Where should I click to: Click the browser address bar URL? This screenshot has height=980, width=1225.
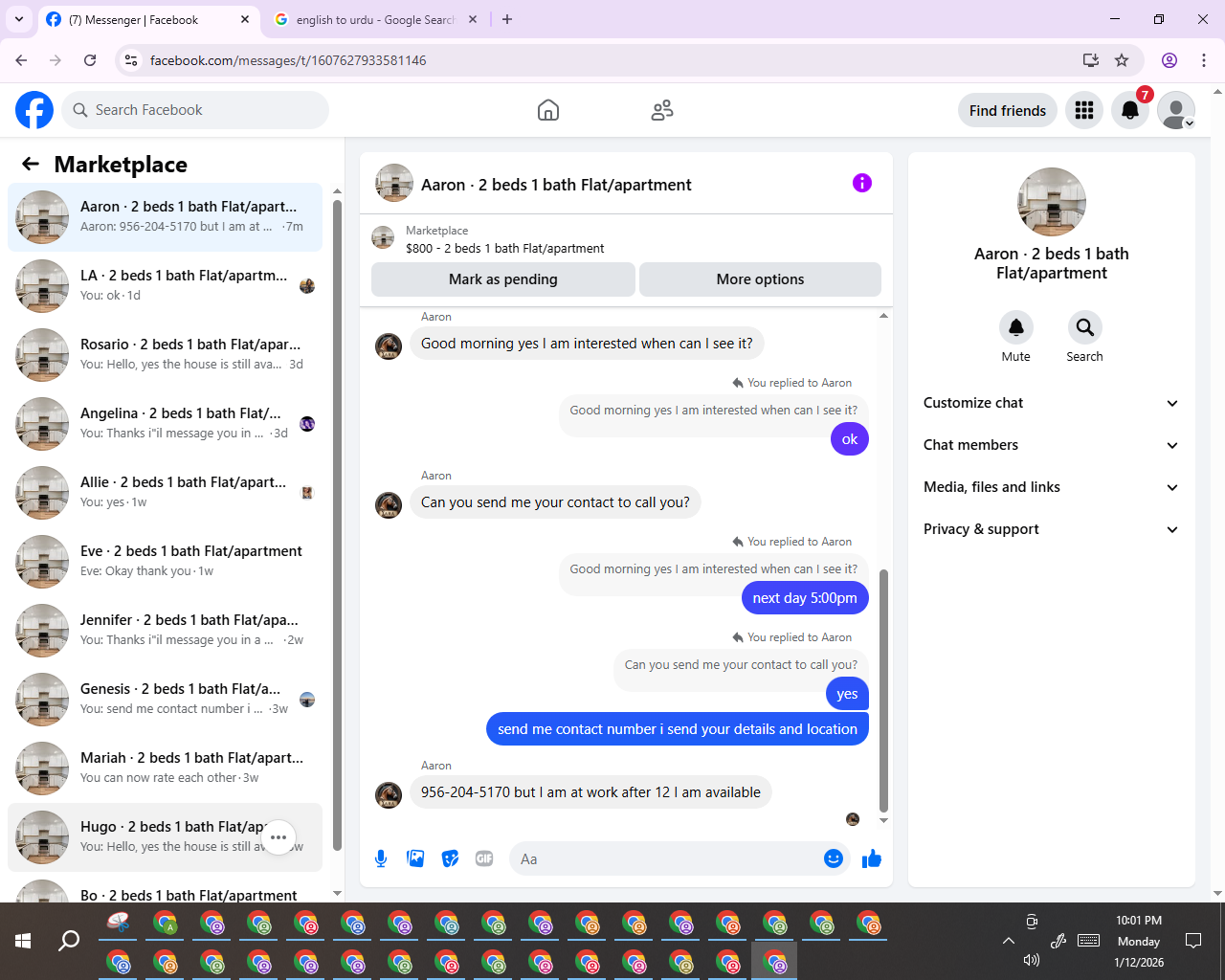pyautogui.click(x=288, y=60)
